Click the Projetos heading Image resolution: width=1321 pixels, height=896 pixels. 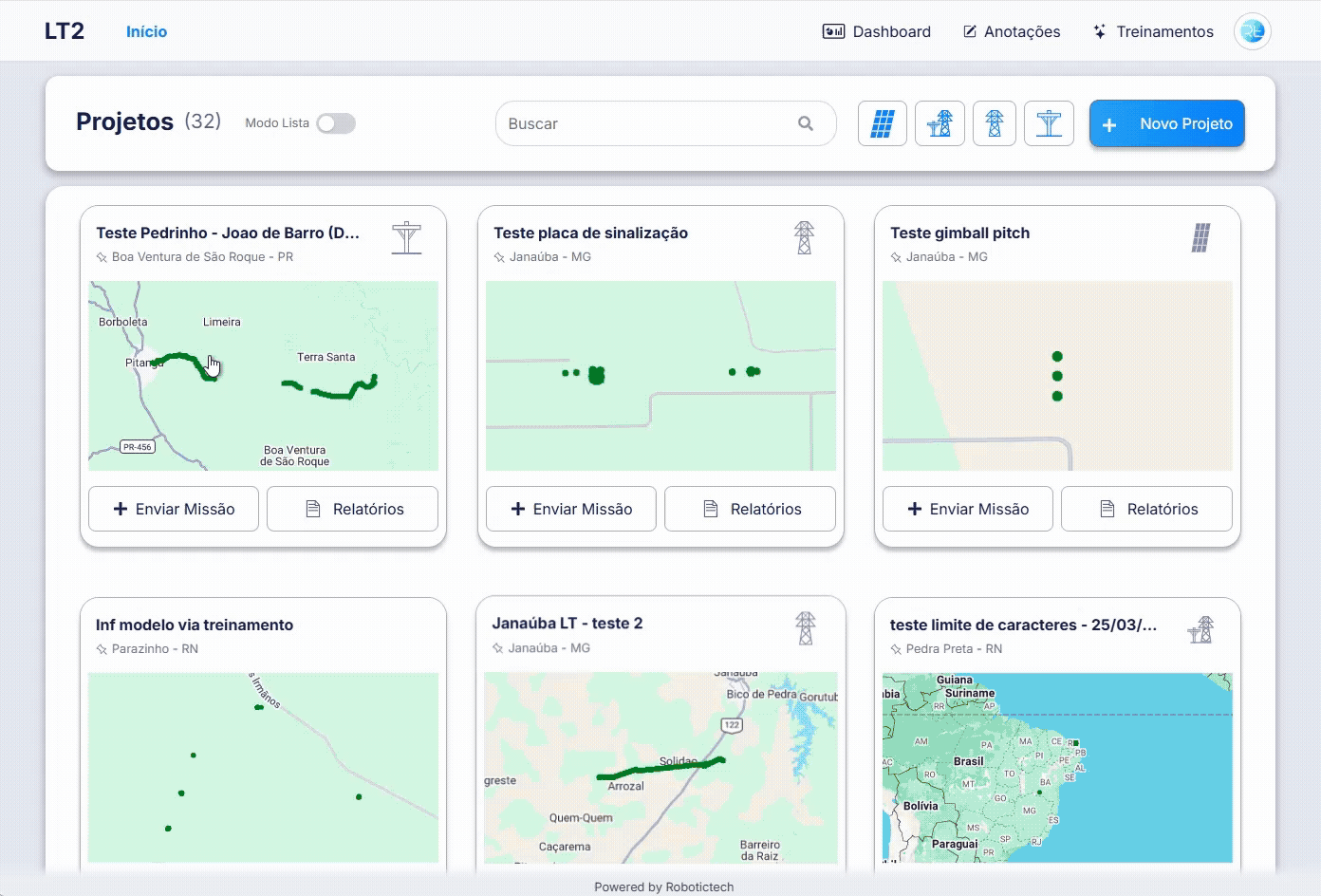click(x=124, y=121)
